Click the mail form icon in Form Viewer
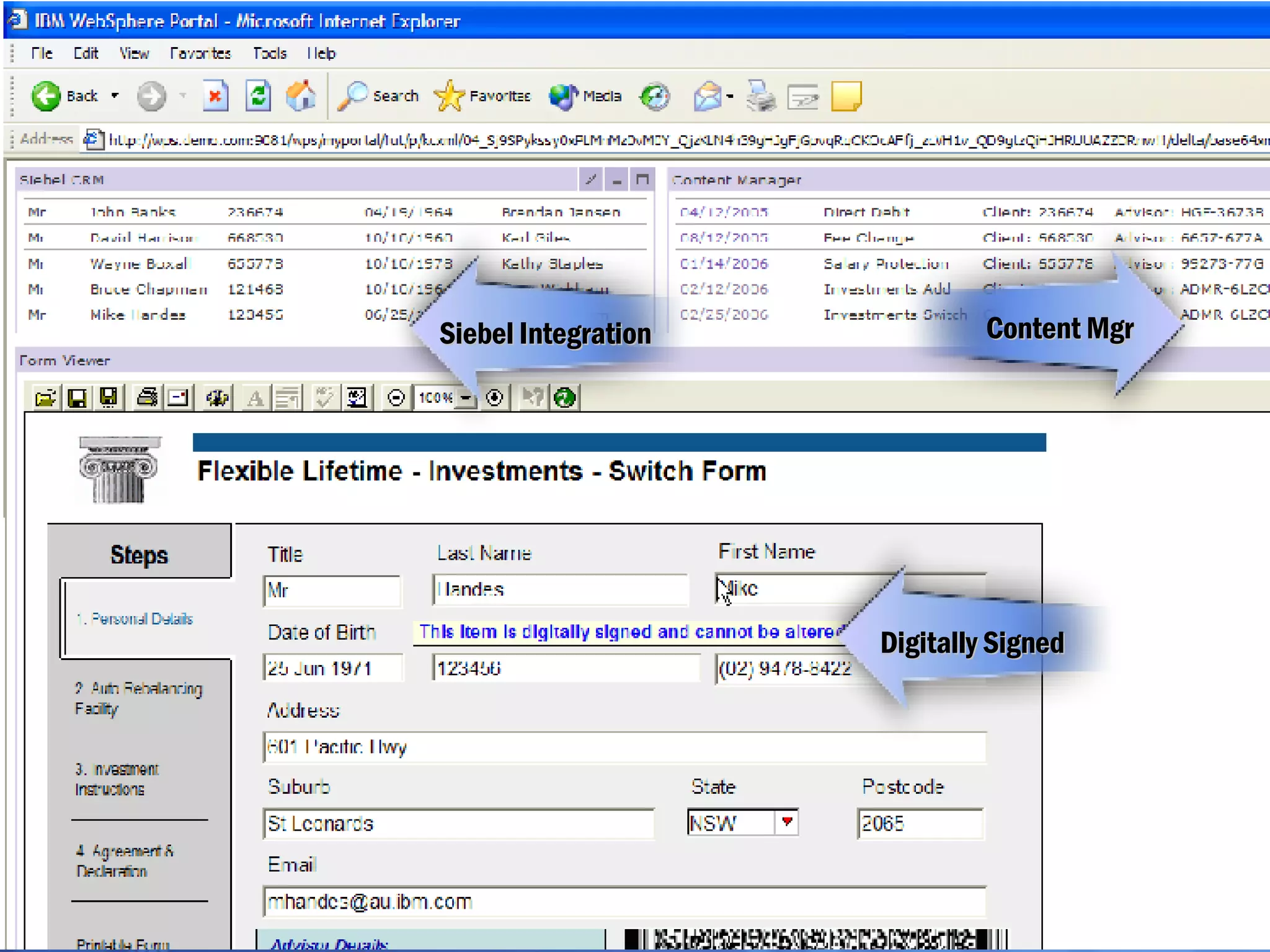This screenshot has height=952, width=1270. [x=178, y=397]
